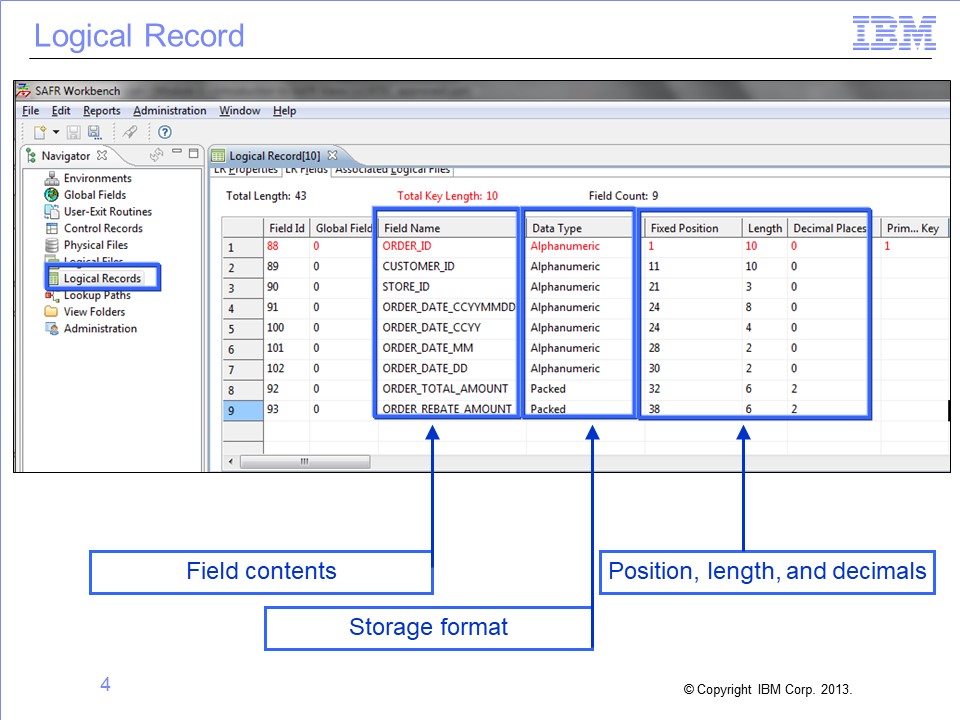Click Field Id 100 cell

tap(287, 328)
